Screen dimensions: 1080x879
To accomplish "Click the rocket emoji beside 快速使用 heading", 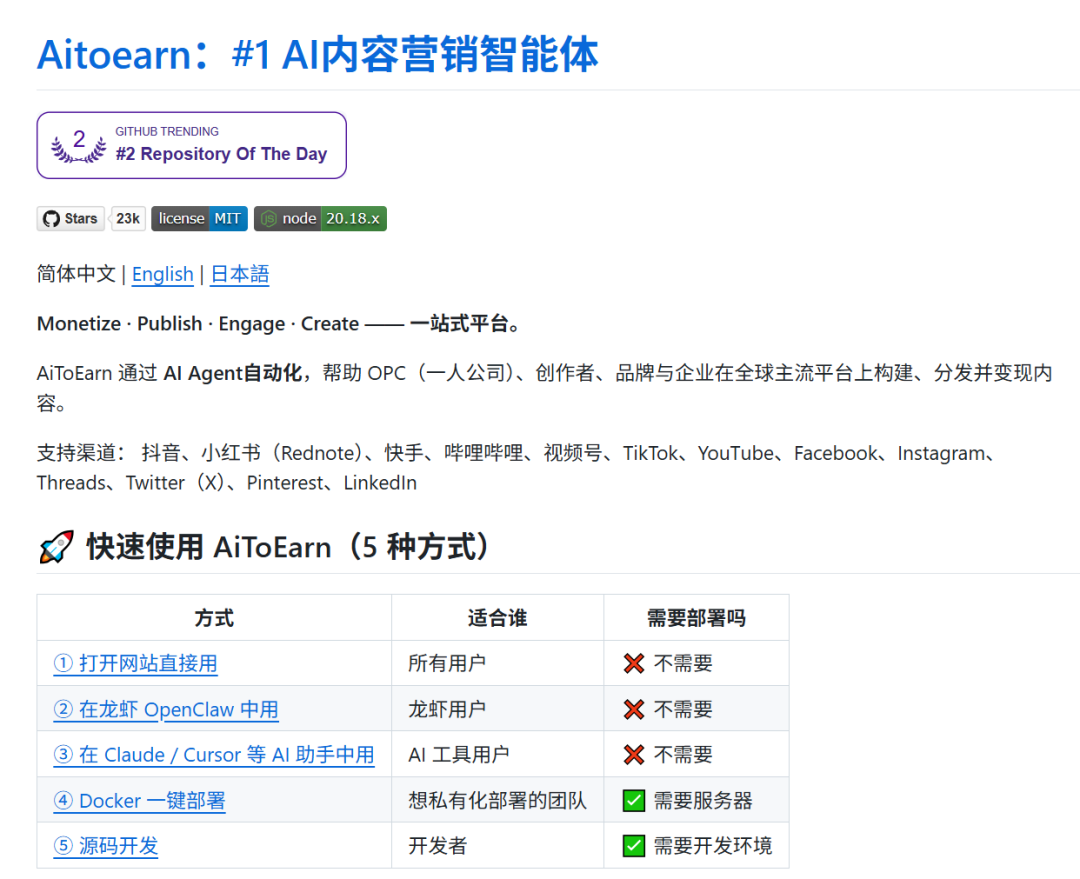I will point(56,548).
